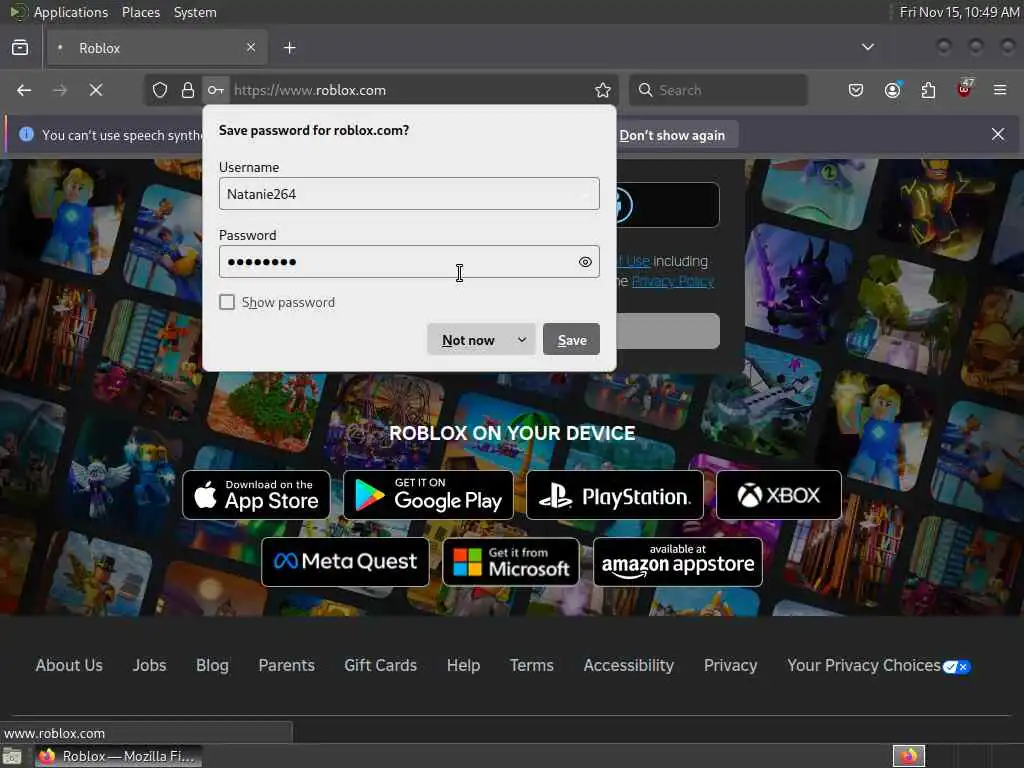Reveal password with the eye icon
This screenshot has height=768, width=1024.
click(585, 262)
